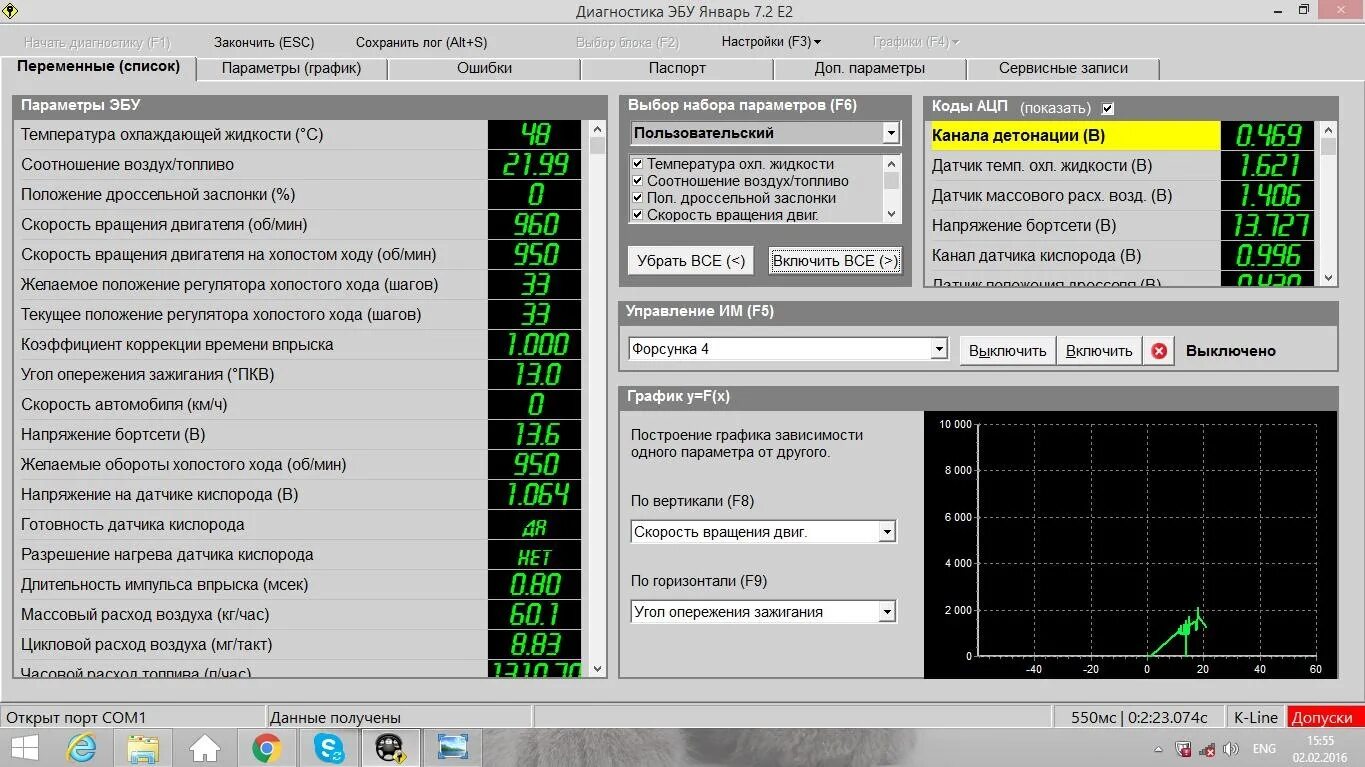Uncheck Пол. дроссельной заслонки parameter

point(637,198)
